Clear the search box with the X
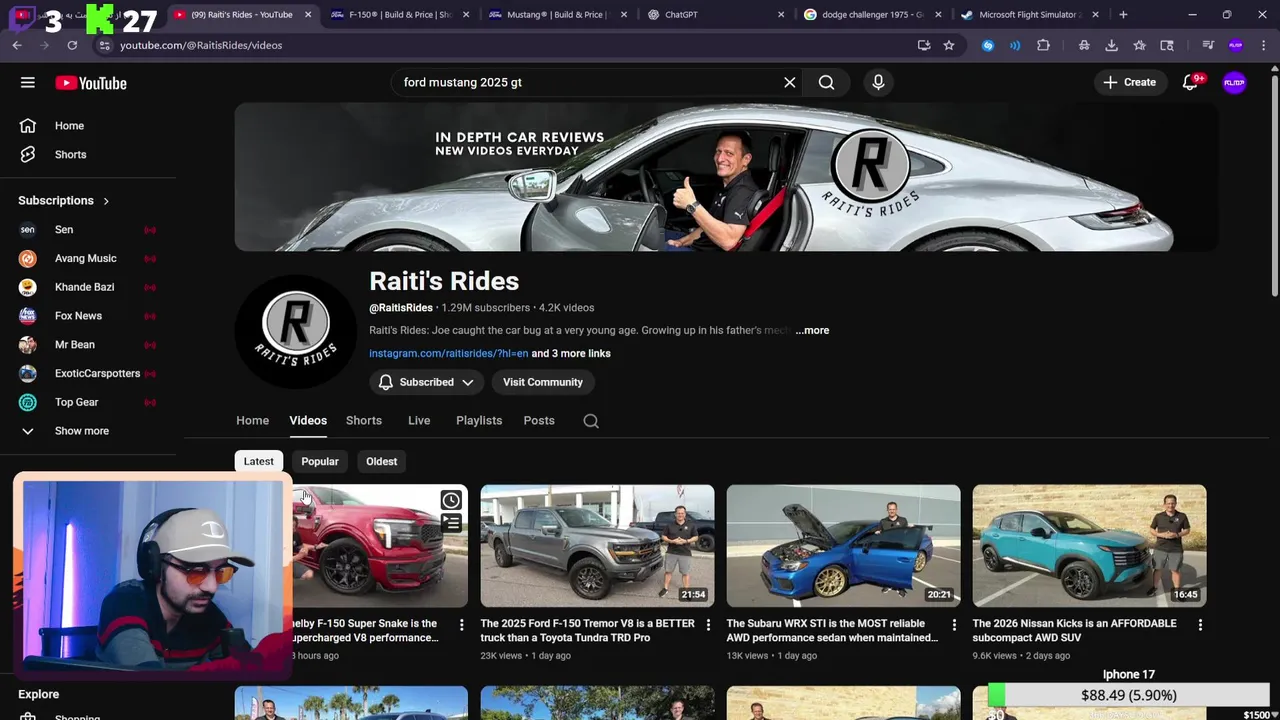The width and height of the screenshot is (1280, 720). 790,82
